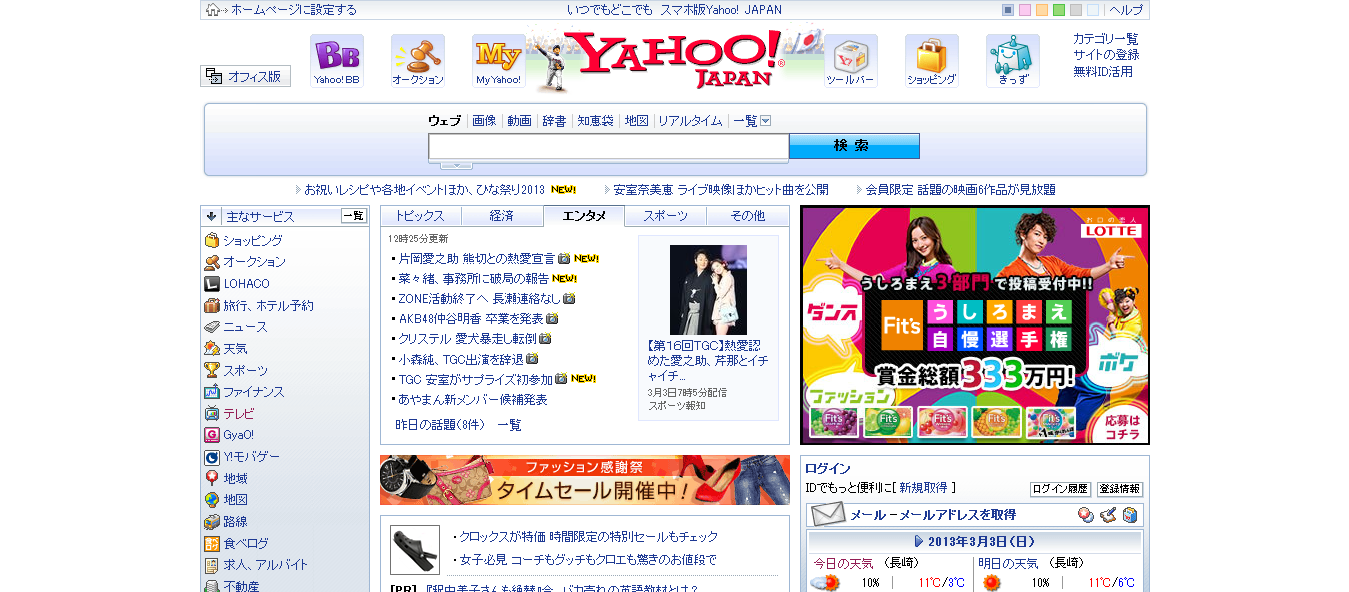Click the blue book icon in mail row
Screen dimensions: 1349x592
pos(1130,515)
